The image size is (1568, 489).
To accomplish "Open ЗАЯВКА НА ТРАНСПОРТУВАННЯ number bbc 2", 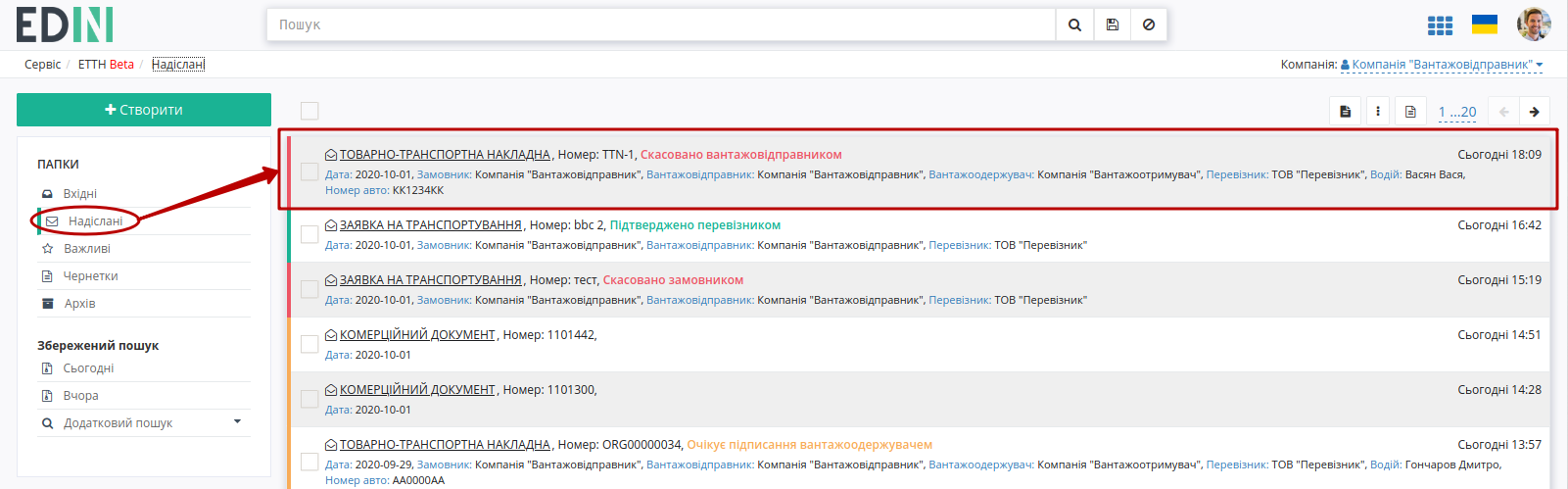I will coord(431,225).
